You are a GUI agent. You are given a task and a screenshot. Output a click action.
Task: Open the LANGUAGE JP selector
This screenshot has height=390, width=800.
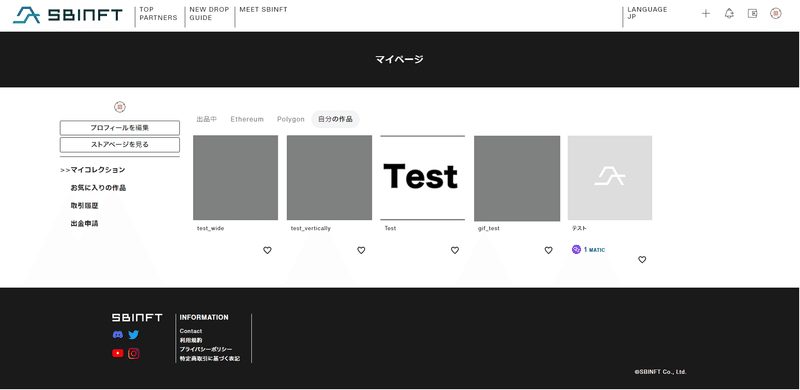[647, 13]
